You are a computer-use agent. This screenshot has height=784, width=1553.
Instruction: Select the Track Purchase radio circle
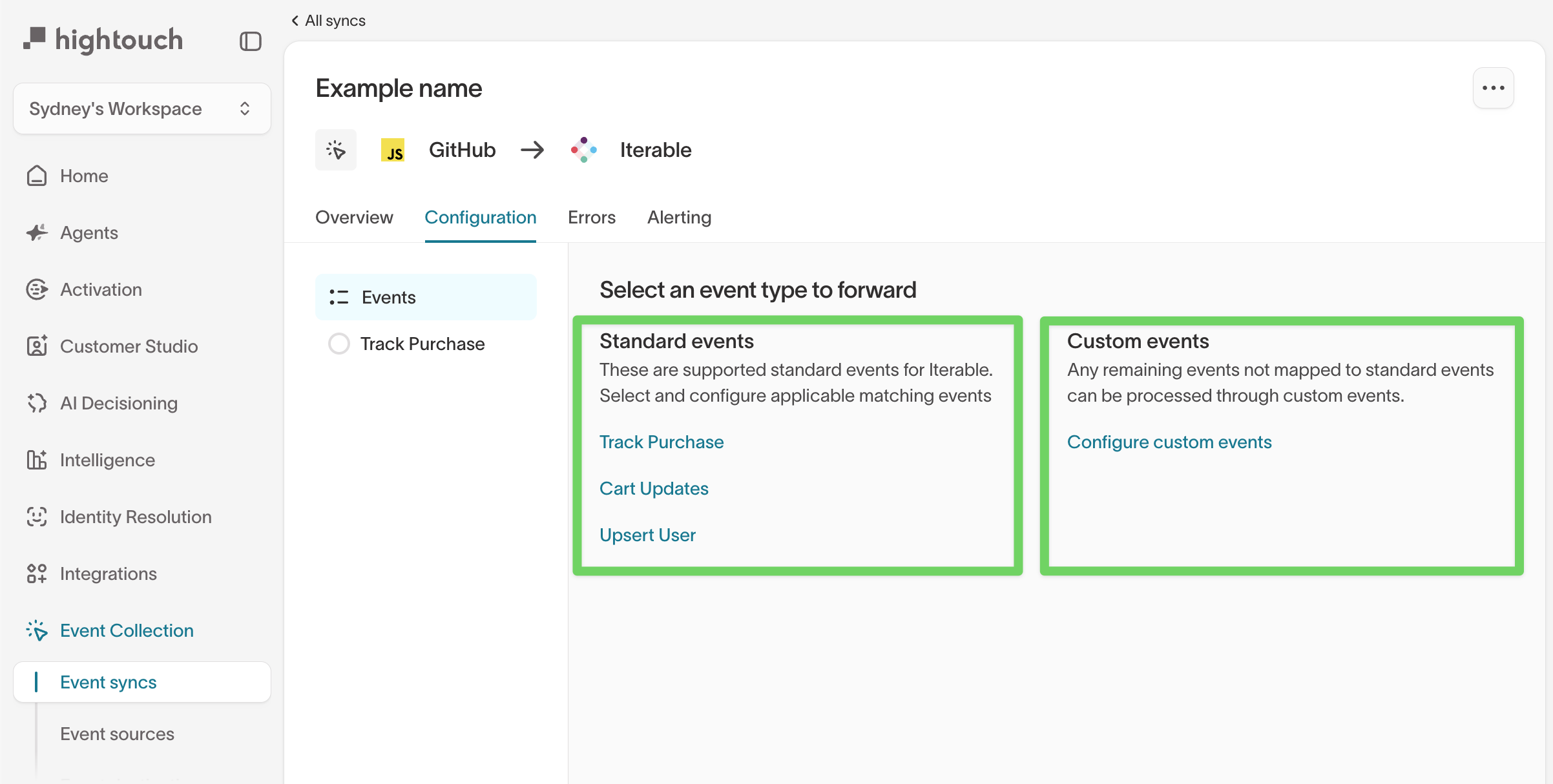tap(339, 344)
